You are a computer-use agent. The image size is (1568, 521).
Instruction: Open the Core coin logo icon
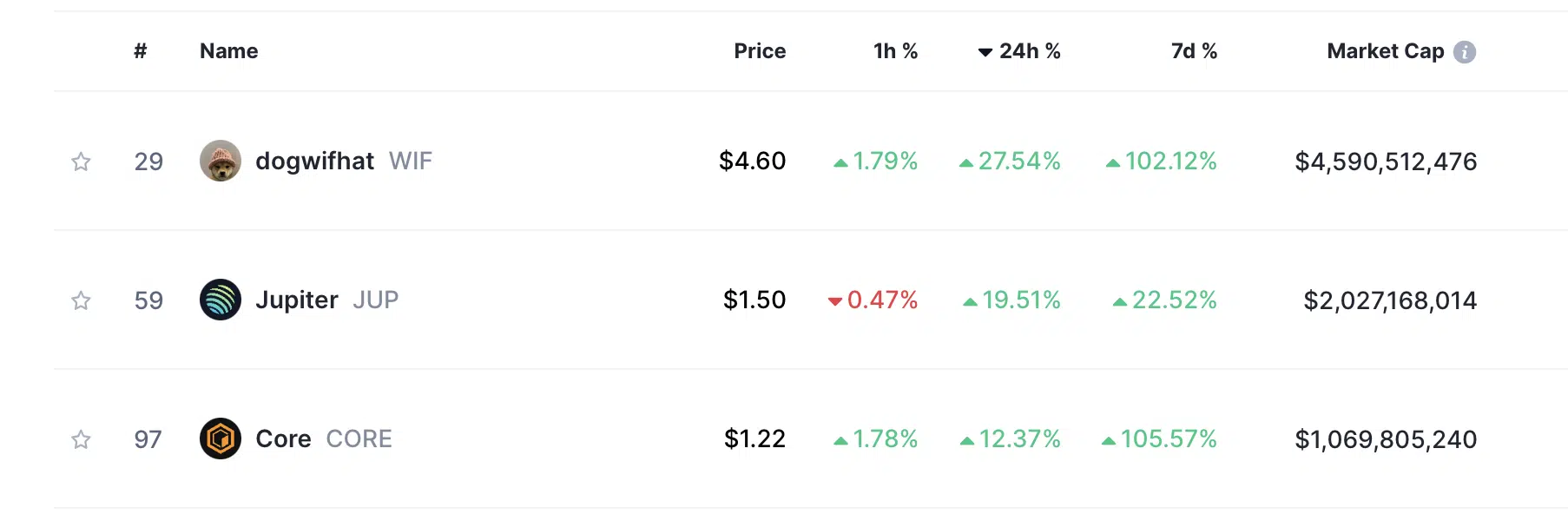[221, 439]
